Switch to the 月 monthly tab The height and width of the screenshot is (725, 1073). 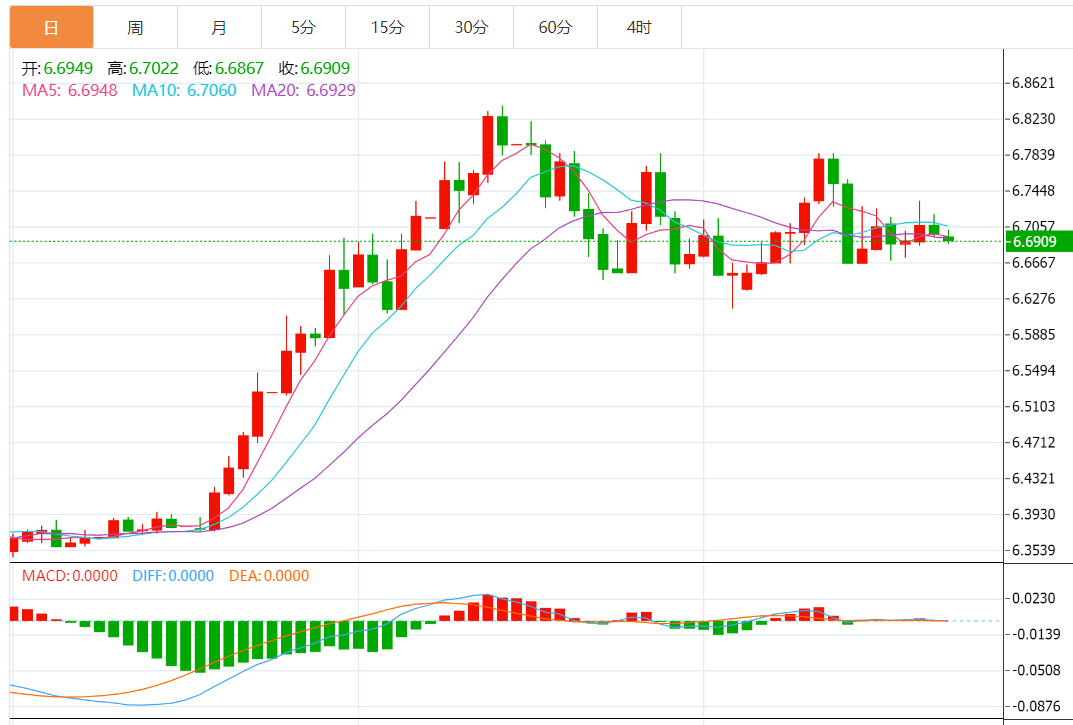click(x=219, y=27)
